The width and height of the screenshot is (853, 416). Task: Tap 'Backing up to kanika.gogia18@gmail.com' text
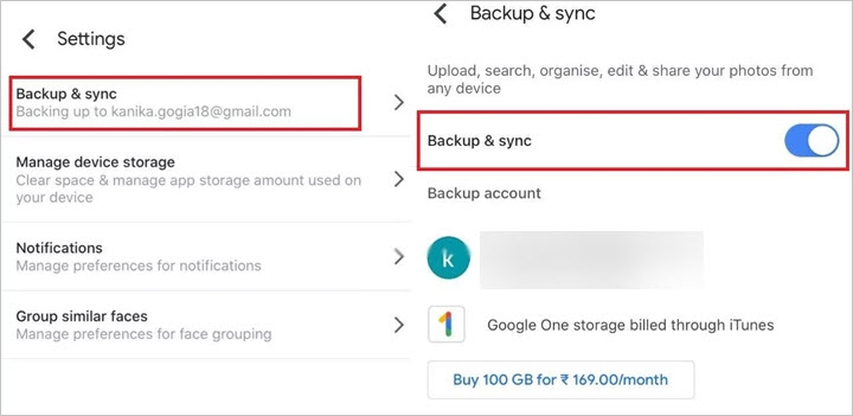[153, 112]
